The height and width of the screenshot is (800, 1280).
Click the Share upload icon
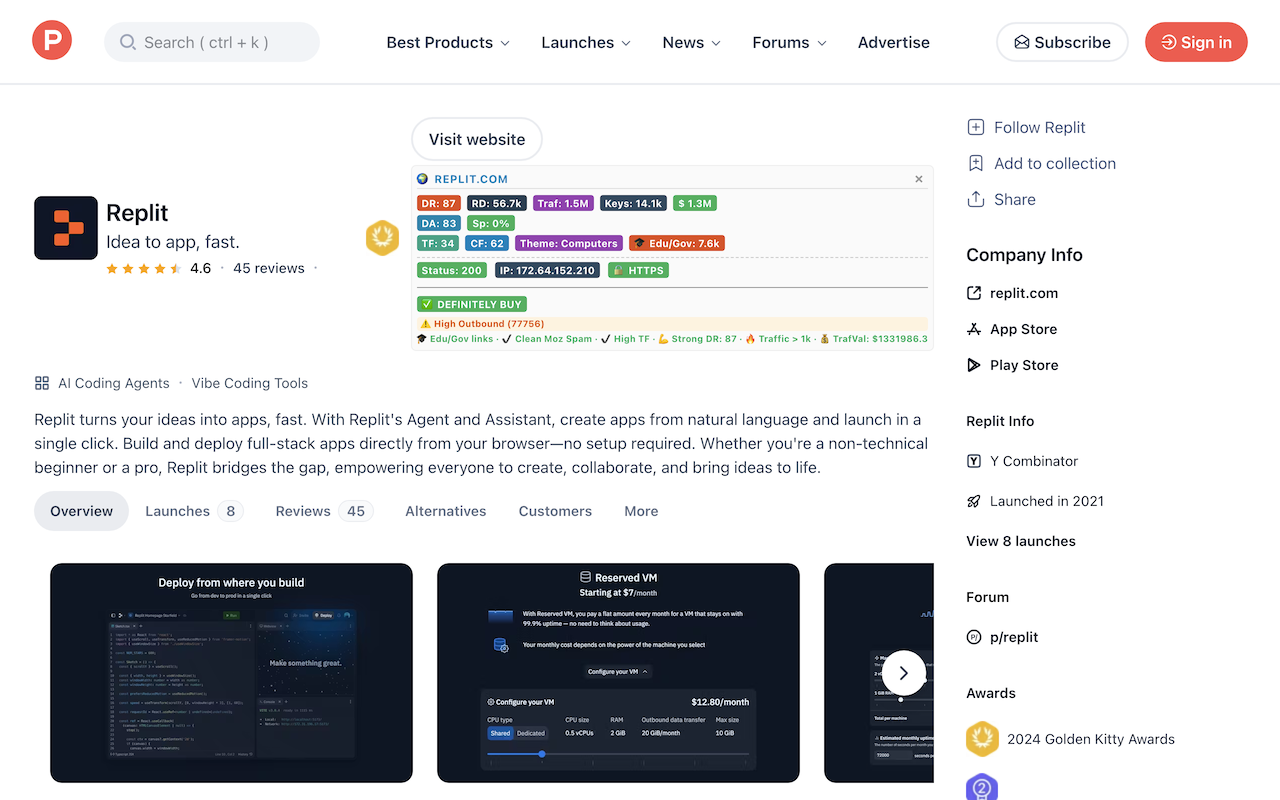(x=976, y=199)
